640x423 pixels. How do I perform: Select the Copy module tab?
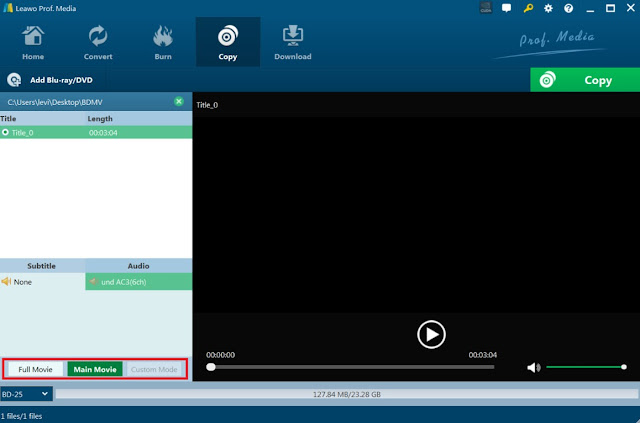[x=228, y=42]
